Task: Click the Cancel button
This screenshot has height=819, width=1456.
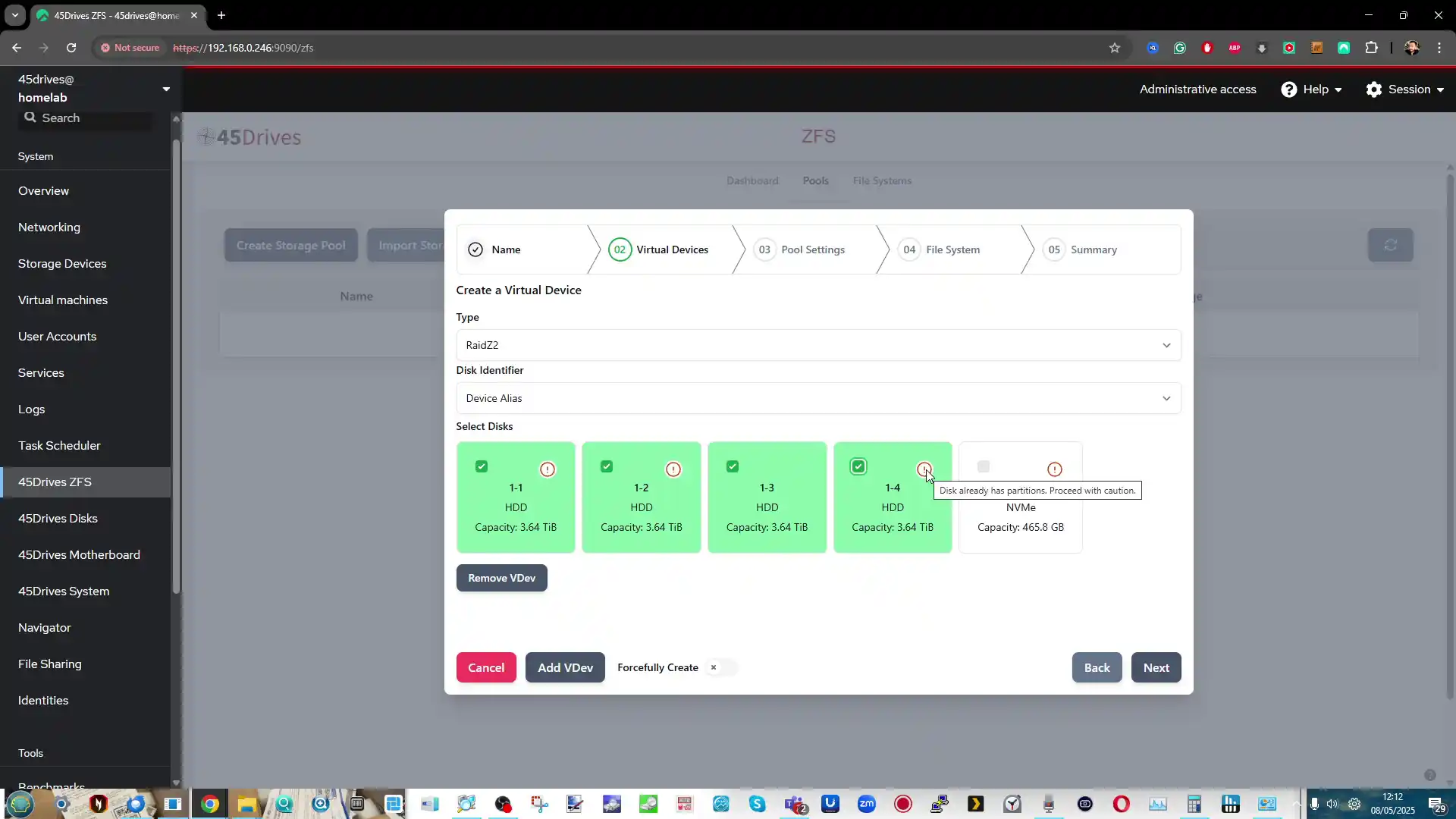Action: [486, 667]
